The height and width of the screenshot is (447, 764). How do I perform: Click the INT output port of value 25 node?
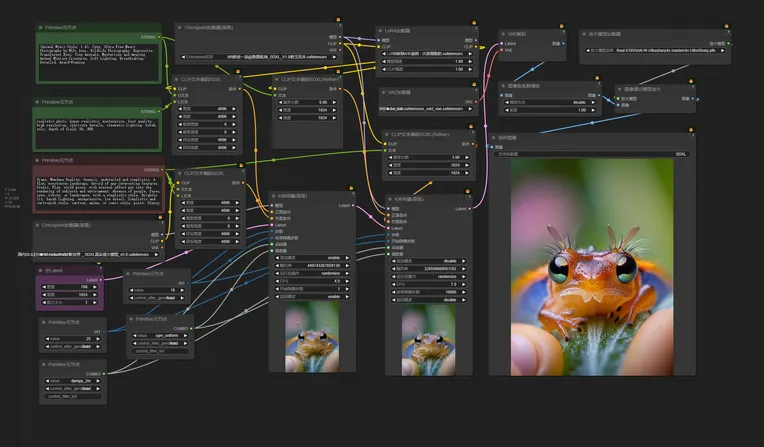click(x=104, y=332)
